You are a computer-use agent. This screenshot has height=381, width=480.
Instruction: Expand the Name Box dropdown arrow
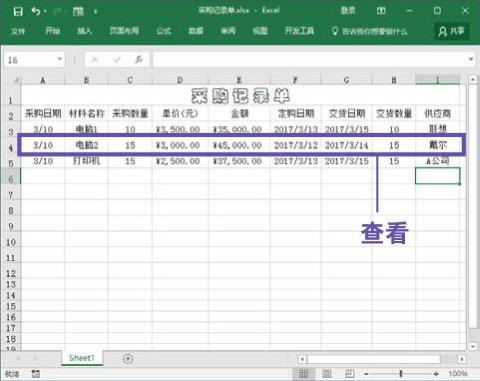[59, 59]
